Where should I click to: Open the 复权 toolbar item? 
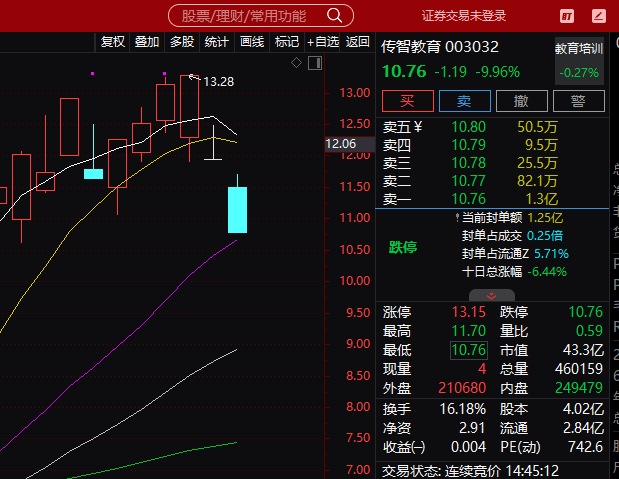[x=113, y=42]
